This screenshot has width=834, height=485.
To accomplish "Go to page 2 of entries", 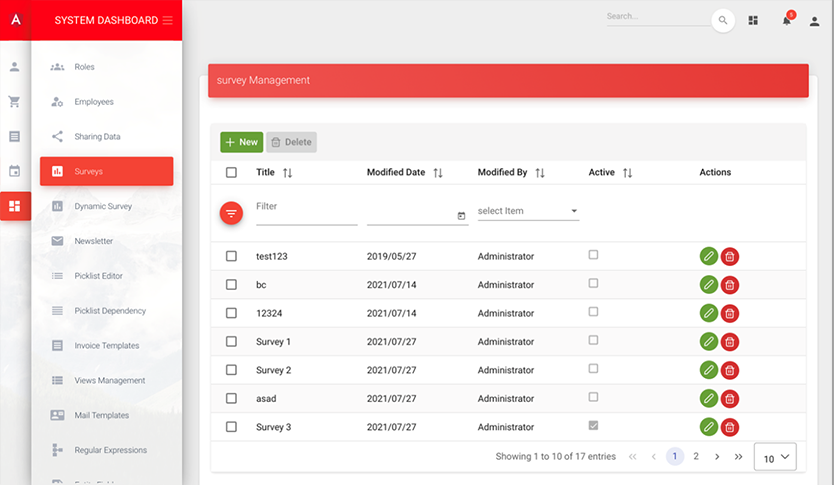I will (696, 456).
